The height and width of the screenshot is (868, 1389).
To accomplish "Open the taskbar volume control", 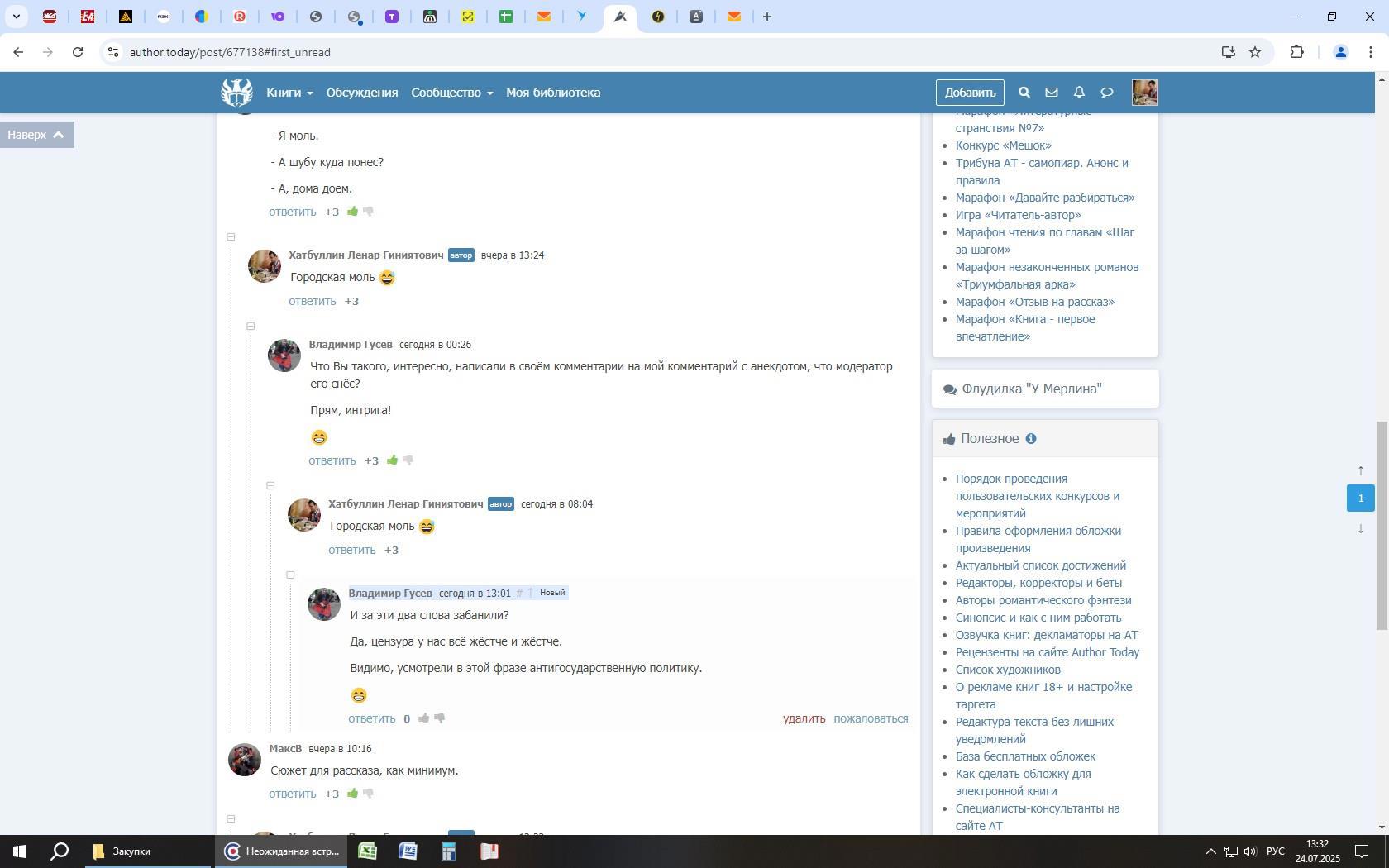I will coord(1250,851).
